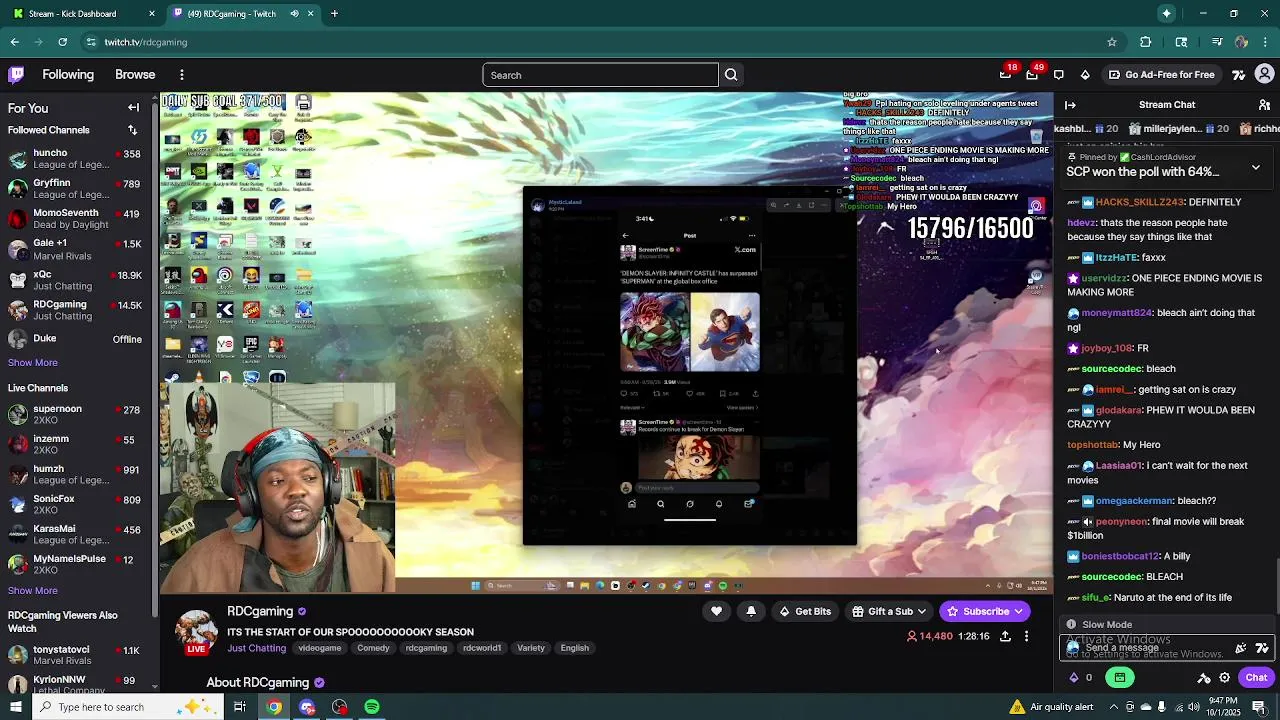This screenshot has height=720, width=1280.
Task: Share the stream with the share icon
Action: pos(1005,636)
